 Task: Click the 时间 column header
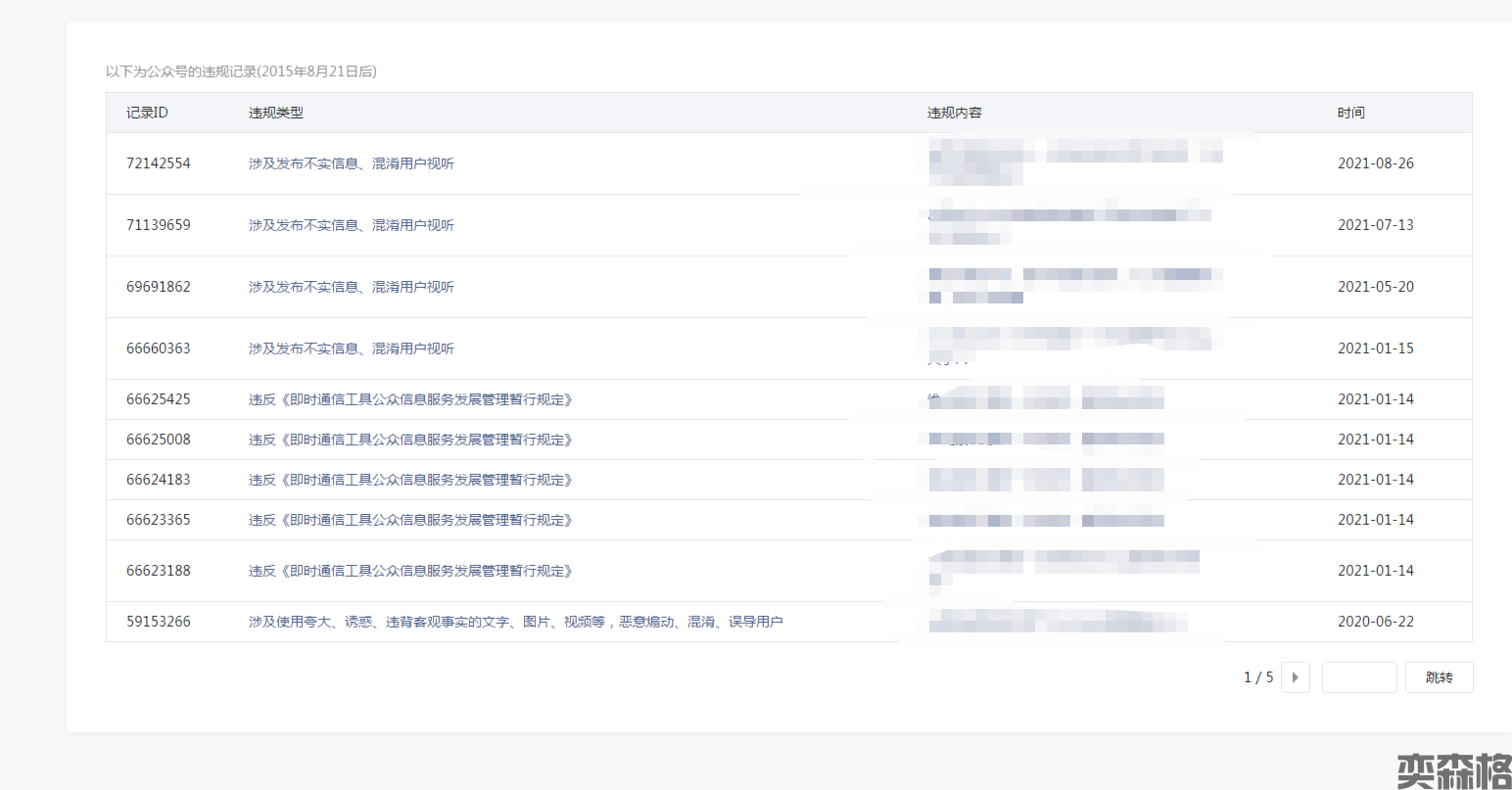(x=1351, y=113)
